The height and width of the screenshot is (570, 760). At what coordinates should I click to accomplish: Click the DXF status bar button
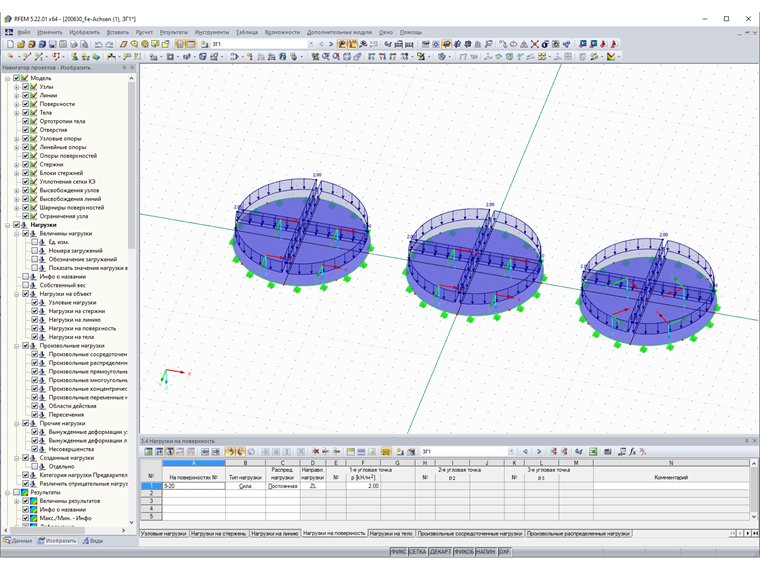click(x=504, y=552)
